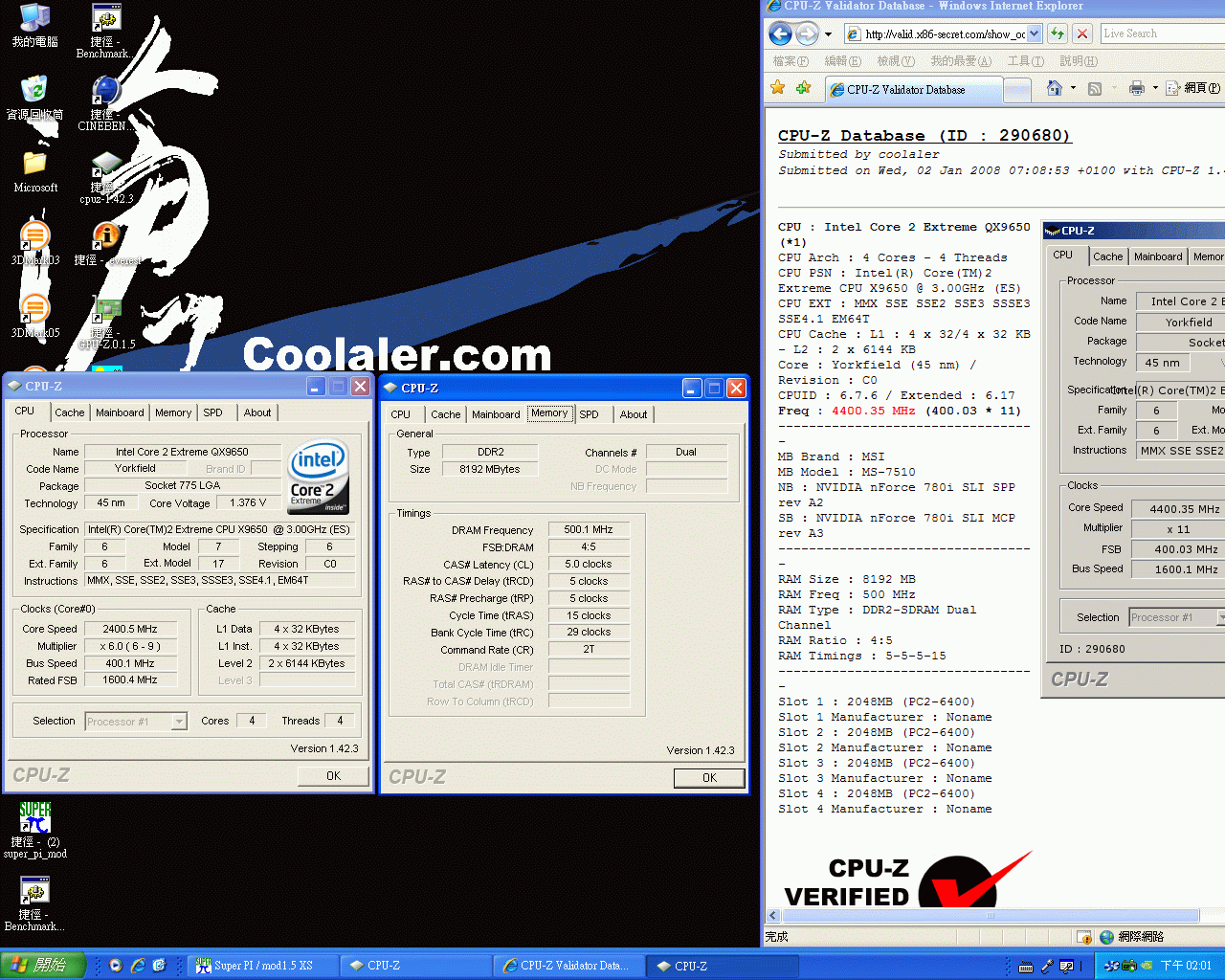Refresh the CPU-Z Validator page
The width and height of the screenshot is (1225, 980).
click(x=1058, y=33)
